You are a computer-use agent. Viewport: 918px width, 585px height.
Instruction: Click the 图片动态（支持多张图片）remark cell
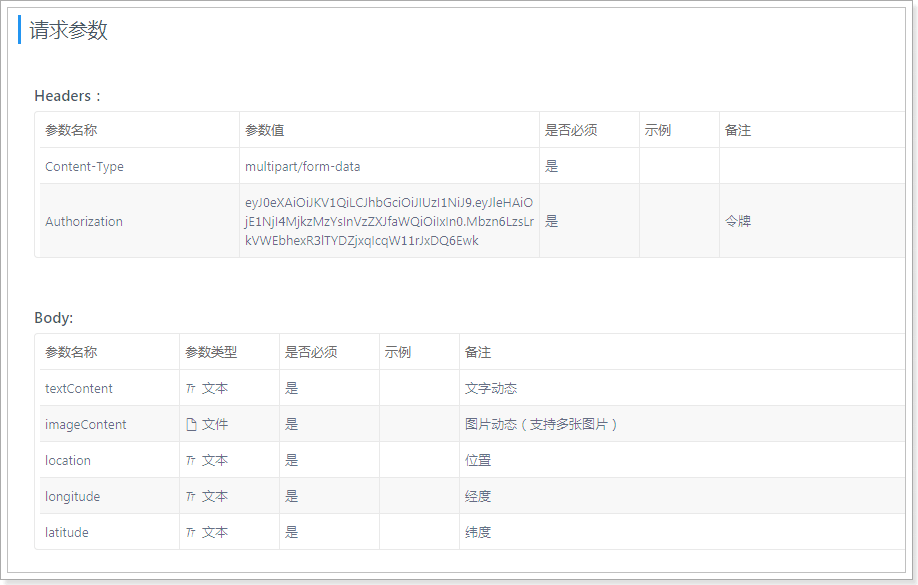pyautogui.click(x=542, y=425)
